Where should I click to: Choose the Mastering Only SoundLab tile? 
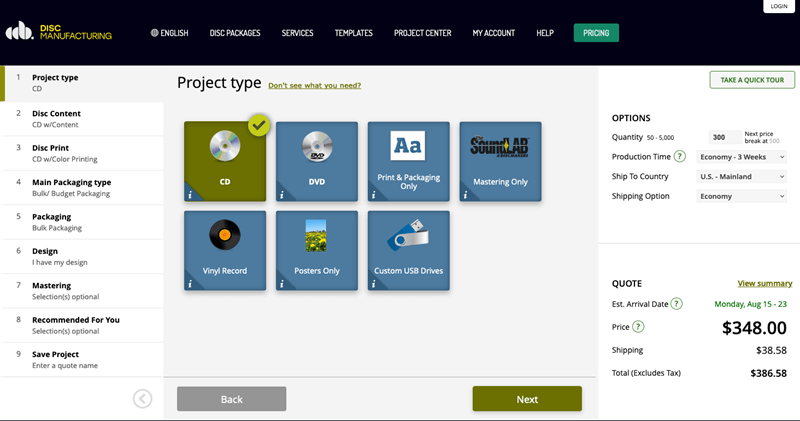click(x=500, y=161)
